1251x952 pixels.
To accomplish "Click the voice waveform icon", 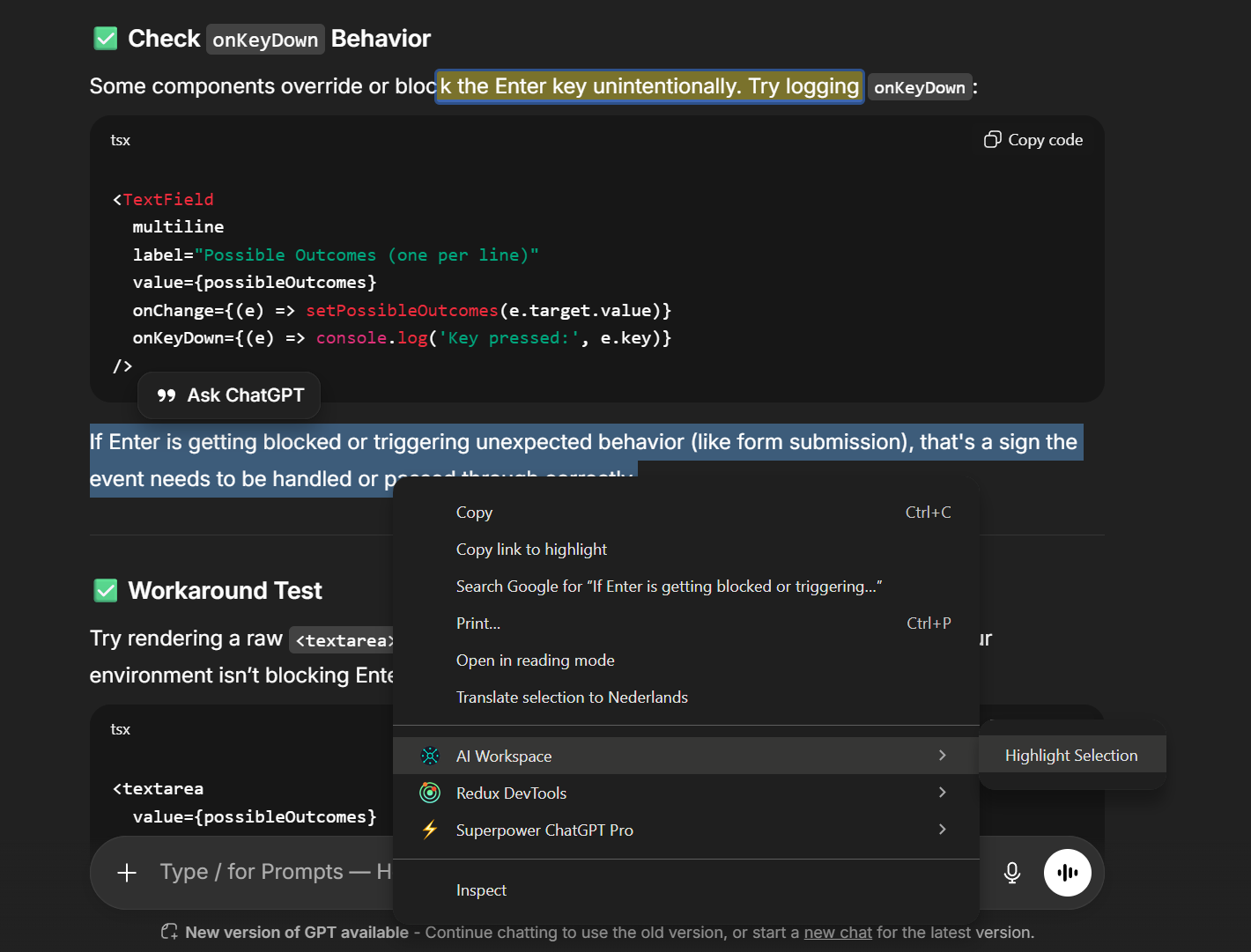I will [1068, 872].
